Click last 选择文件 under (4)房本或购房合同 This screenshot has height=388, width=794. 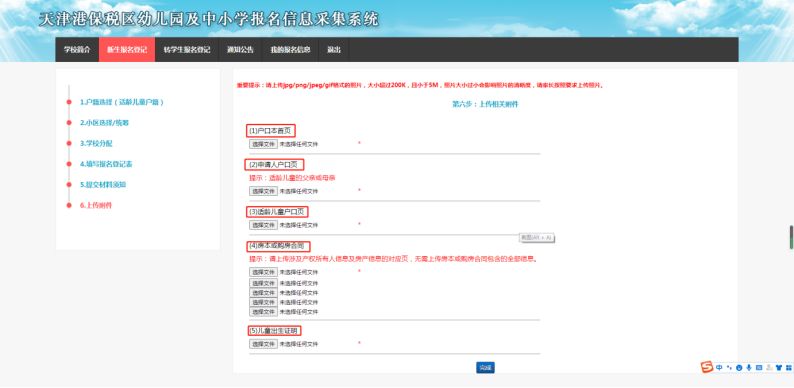click(263, 312)
